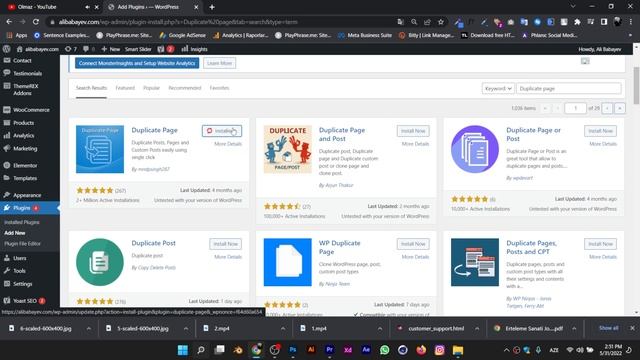The width and height of the screenshot is (640, 360).
Task: Click the browser back arrow
Action: click(9, 22)
